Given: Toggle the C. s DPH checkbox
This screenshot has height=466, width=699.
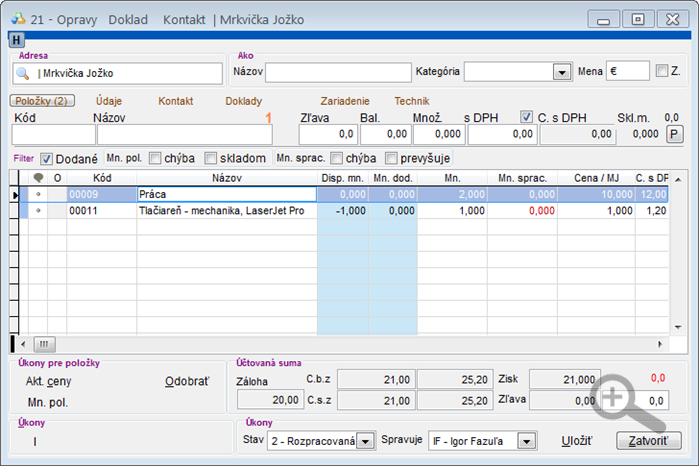Looking at the screenshot, I should [526, 117].
